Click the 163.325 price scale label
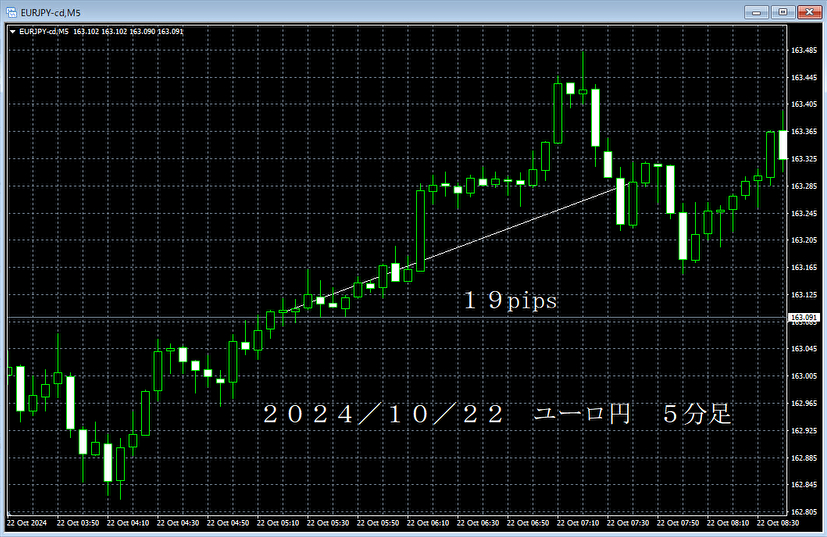 pos(804,159)
